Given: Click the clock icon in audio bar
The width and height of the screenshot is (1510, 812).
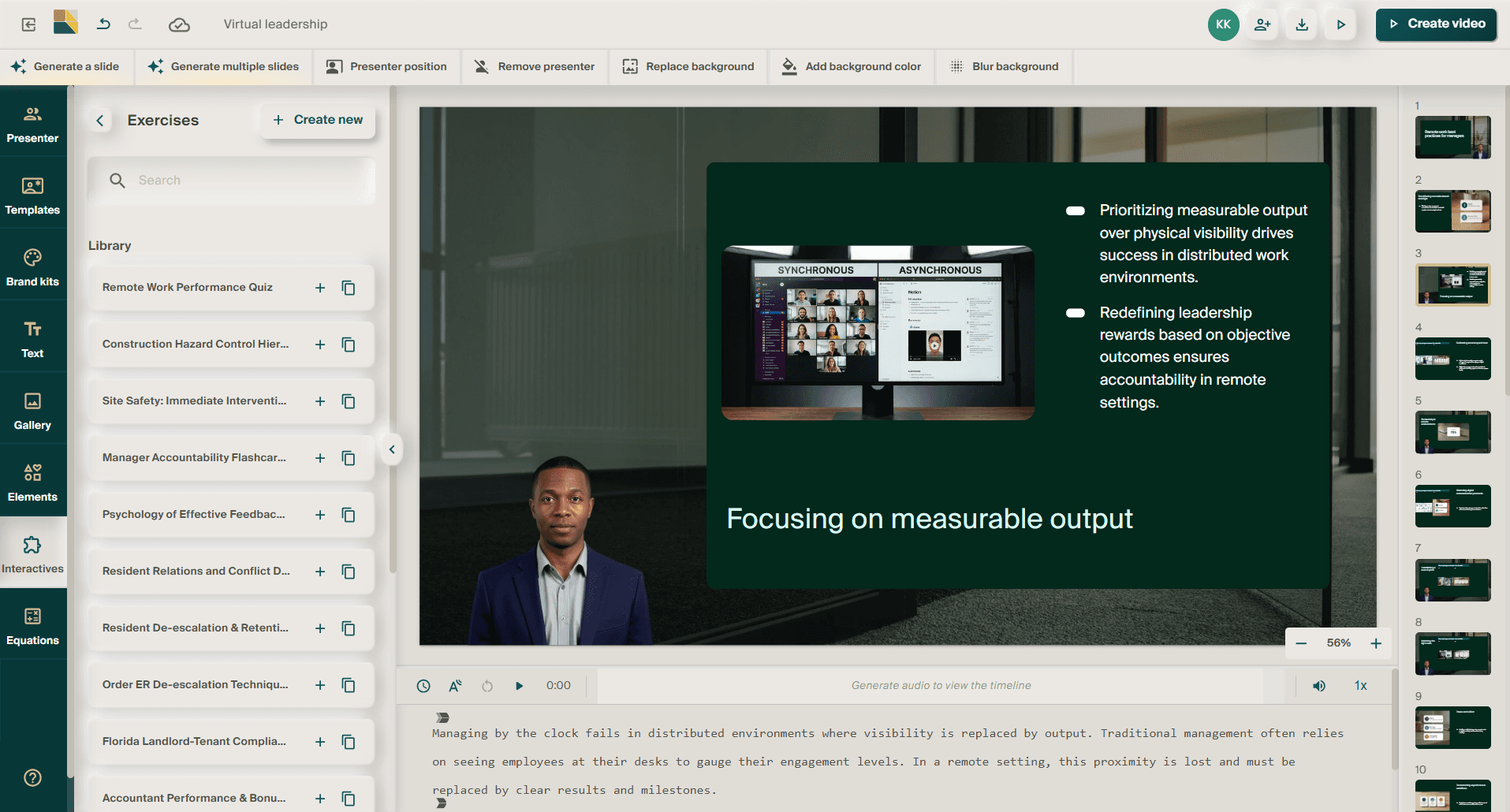Looking at the screenshot, I should [x=423, y=686].
